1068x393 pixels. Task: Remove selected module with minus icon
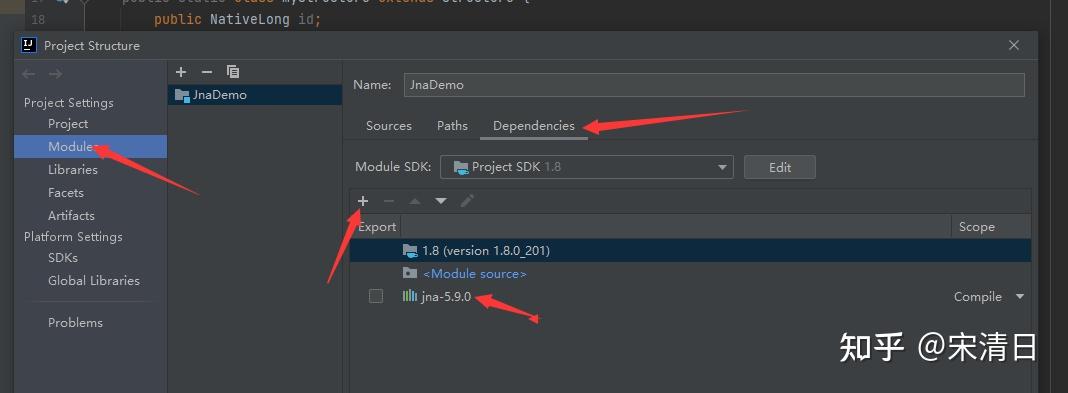click(207, 72)
